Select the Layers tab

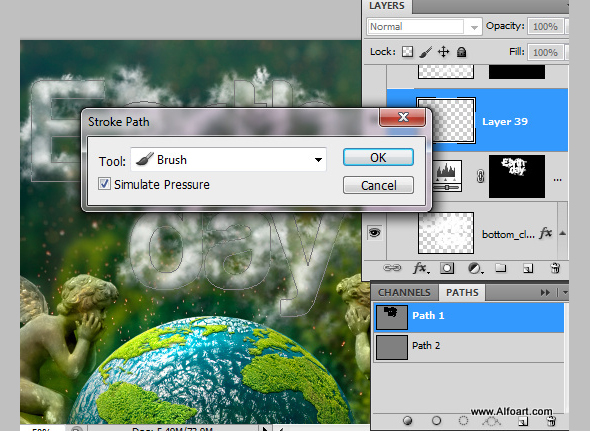click(x=387, y=6)
